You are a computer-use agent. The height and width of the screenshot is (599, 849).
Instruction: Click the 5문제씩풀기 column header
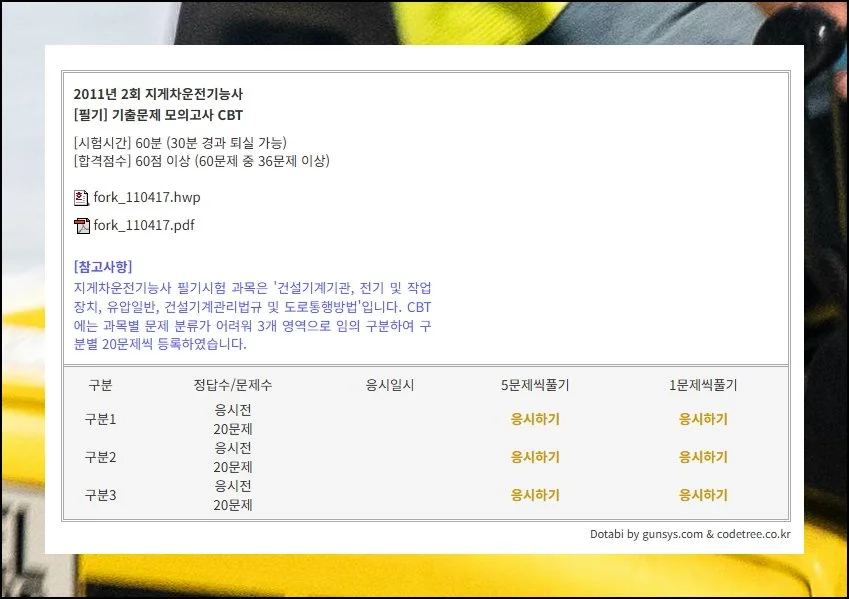click(535, 385)
